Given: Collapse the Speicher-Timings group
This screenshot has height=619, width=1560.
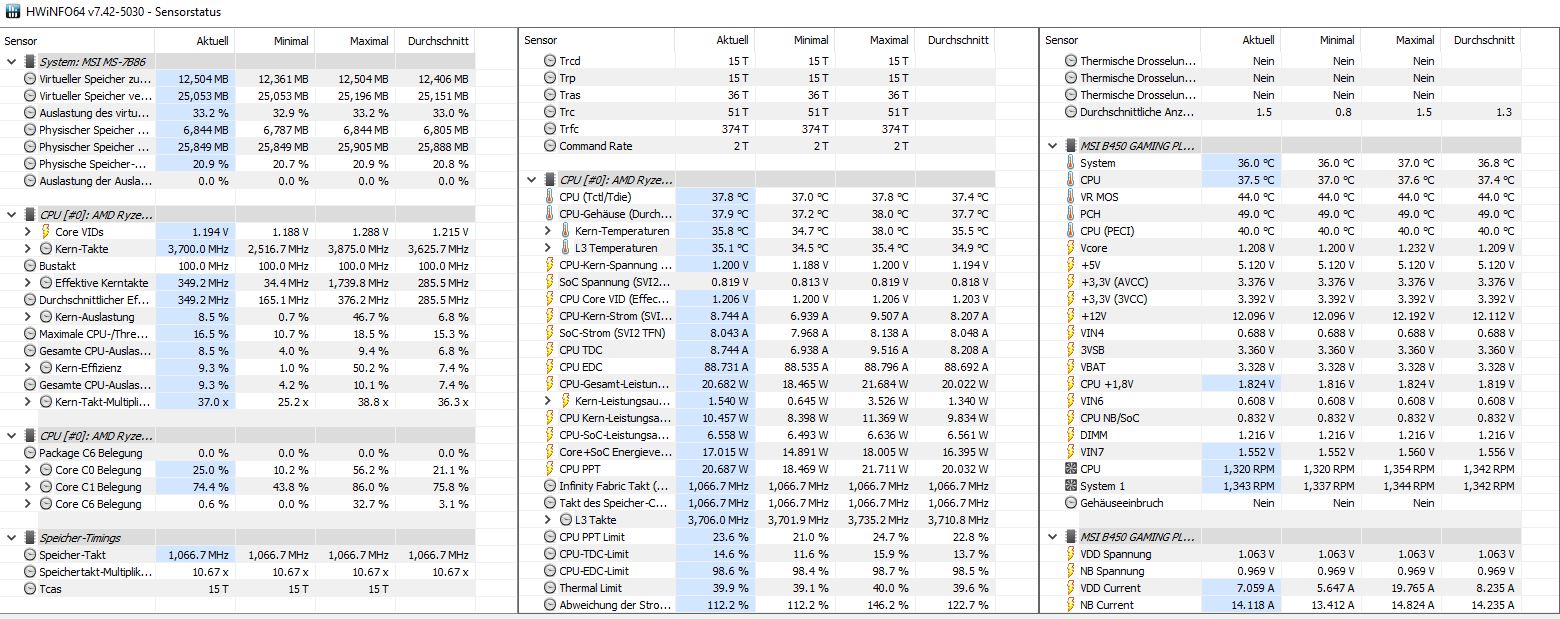Looking at the screenshot, I should 12,537.
